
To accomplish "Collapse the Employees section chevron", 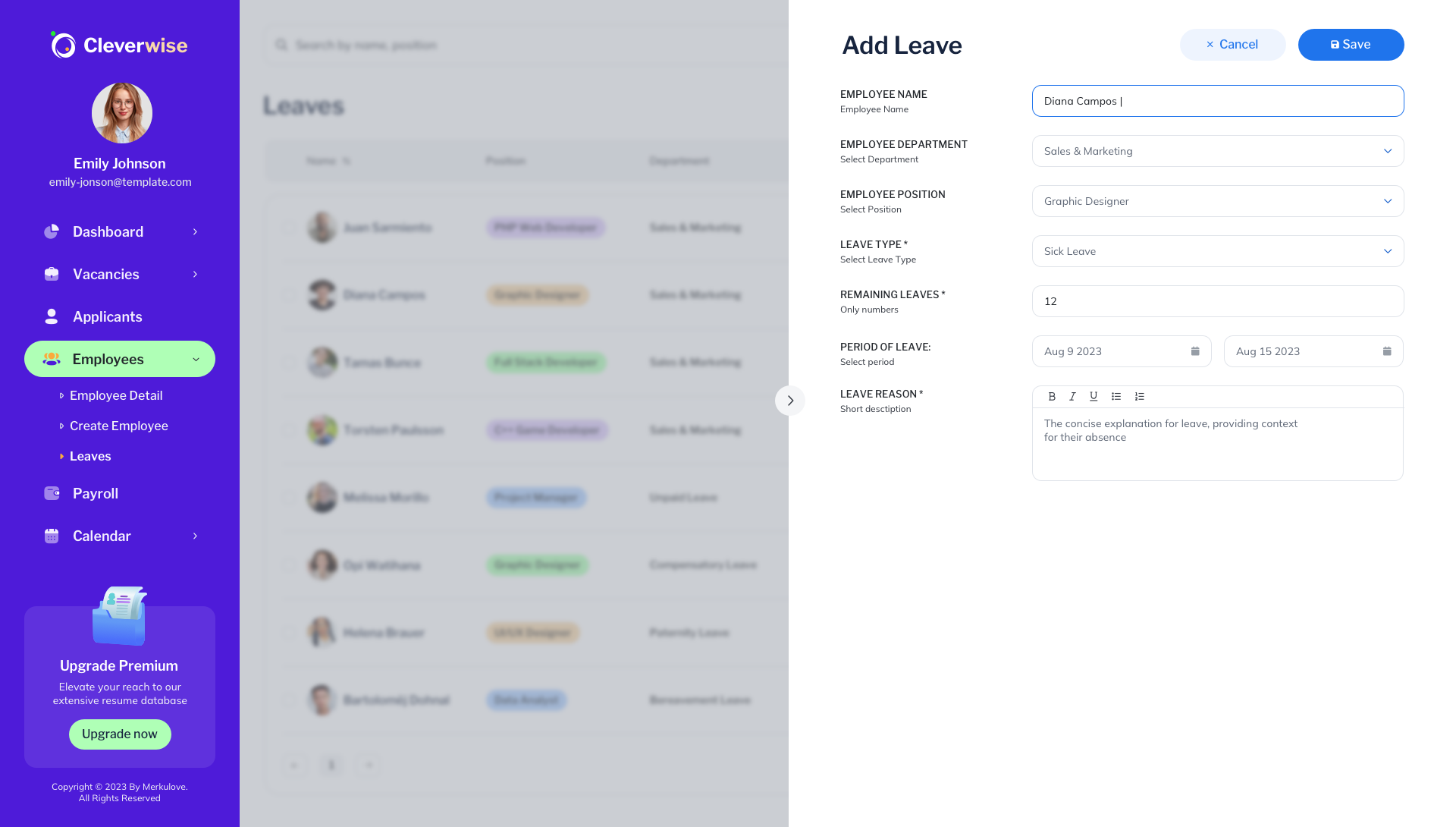I will coord(196,359).
